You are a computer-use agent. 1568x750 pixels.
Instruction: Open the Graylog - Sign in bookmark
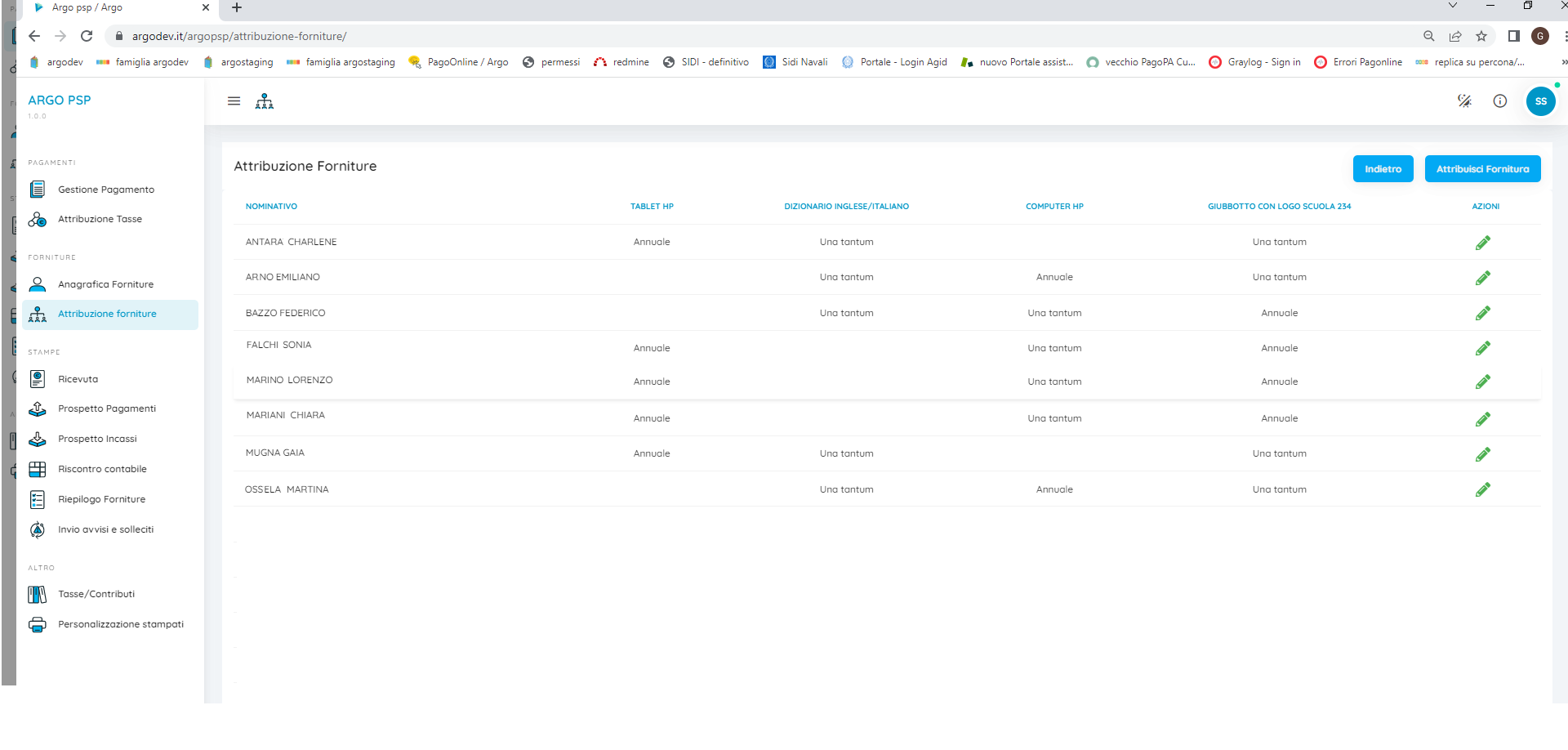coord(1254,62)
